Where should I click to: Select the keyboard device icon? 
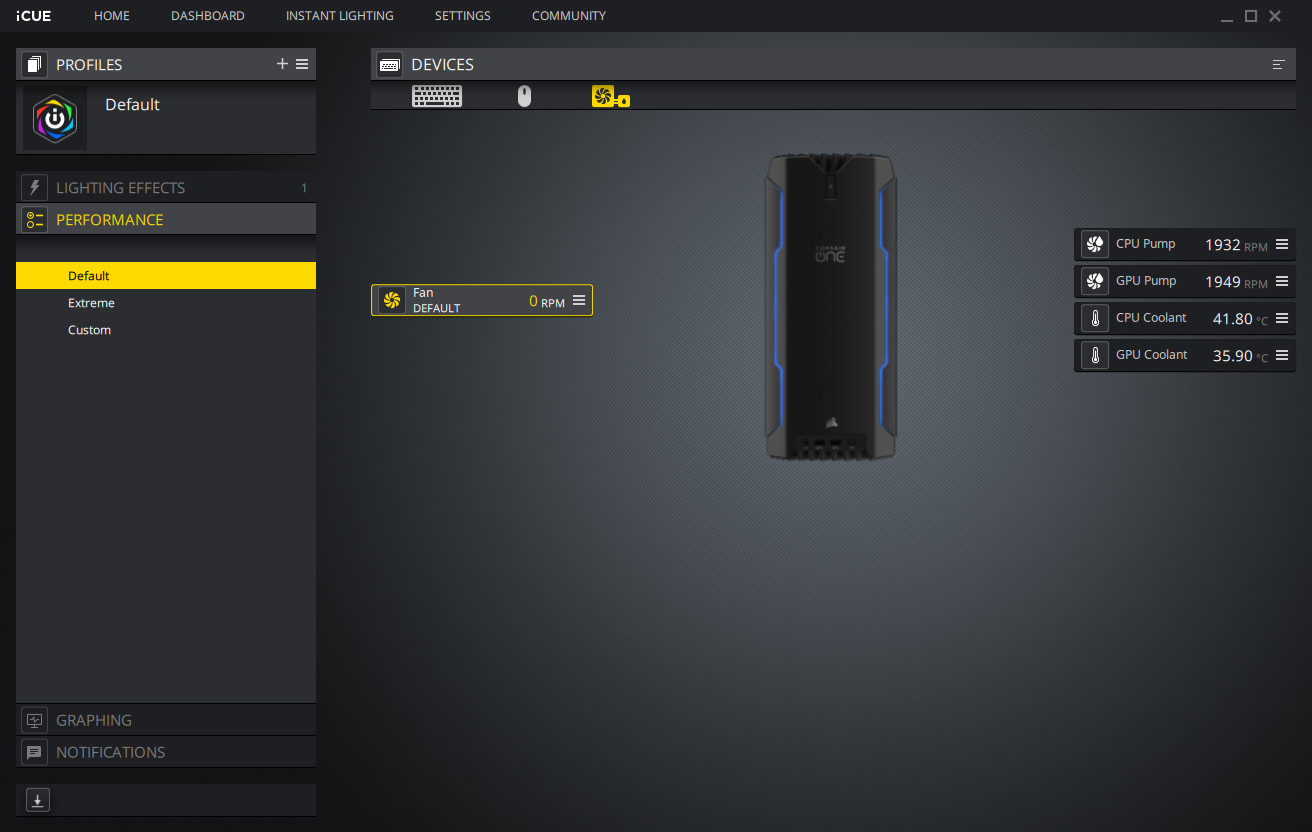pyautogui.click(x=437, y=96)
